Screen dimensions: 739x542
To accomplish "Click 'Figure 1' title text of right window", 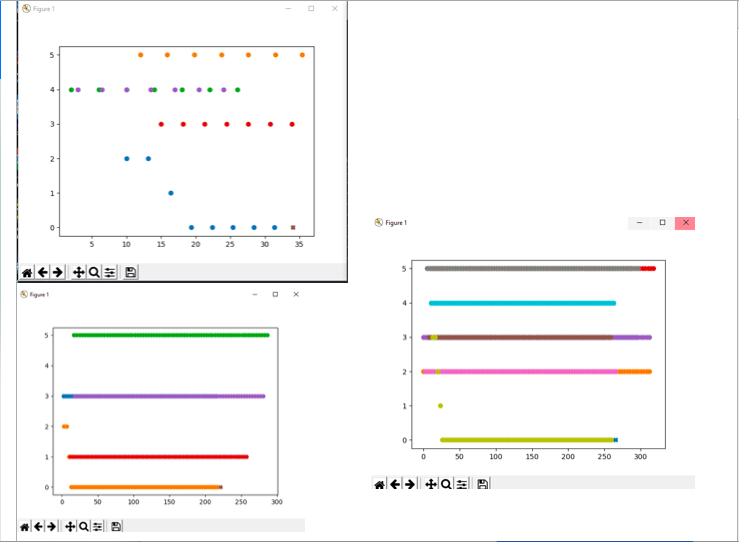I will [x=396, y=223].
